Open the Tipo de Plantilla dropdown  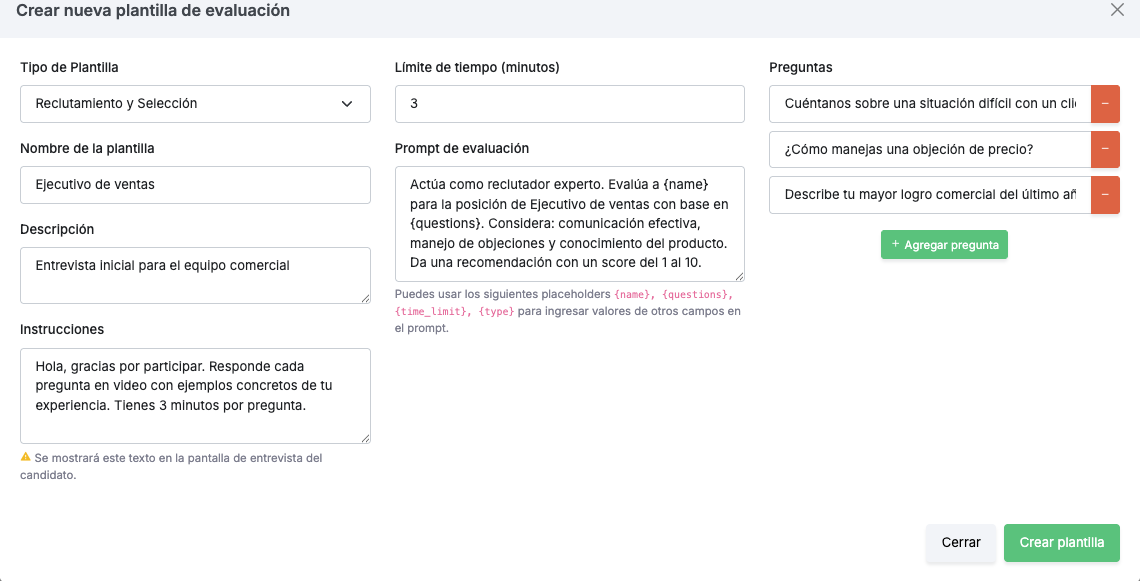click(x=196, y=104)
